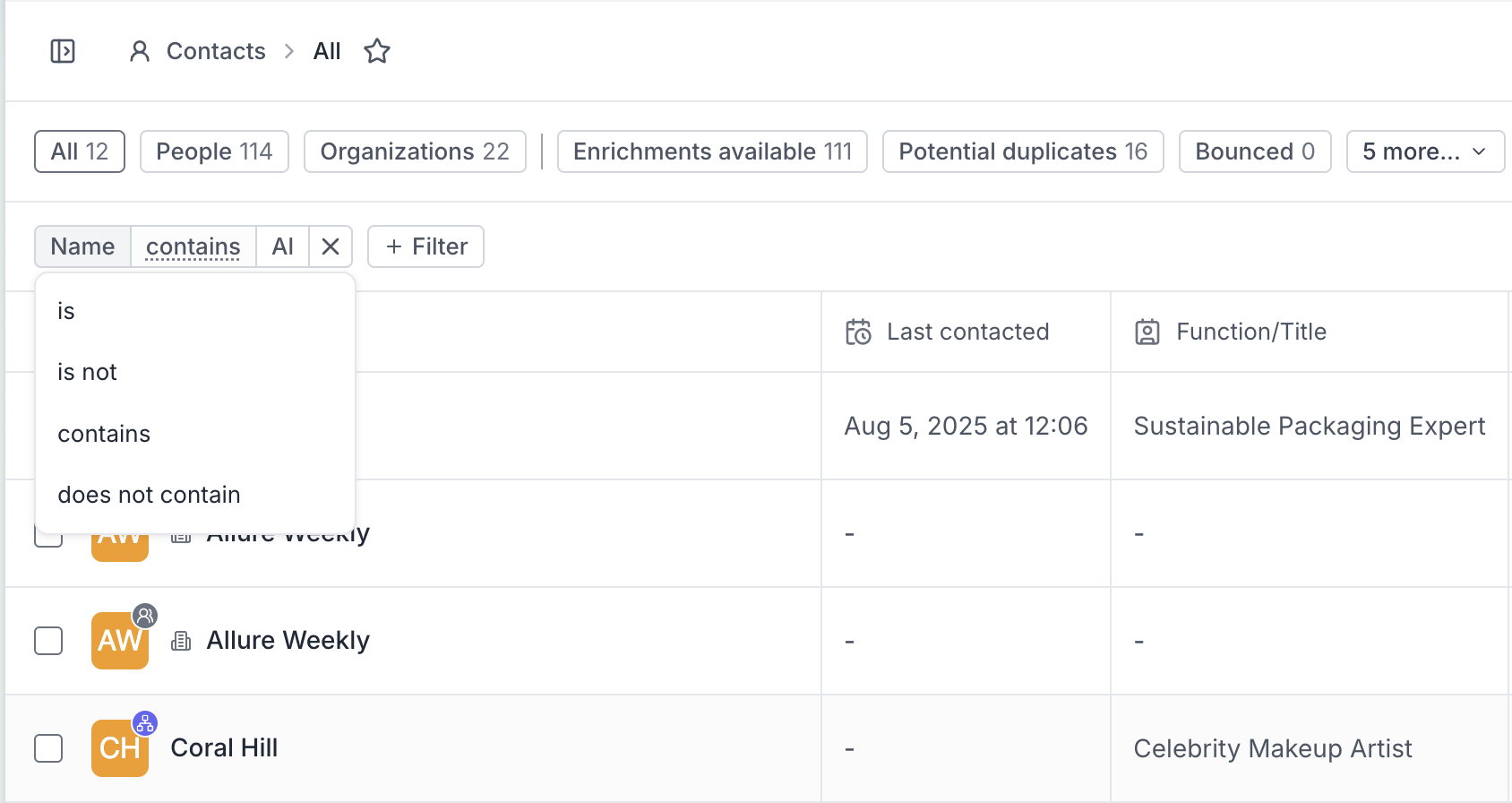This screenshot has height=803, width=1512.
Task: Click the Last contacted calendar icon
Action: point(858,332)
